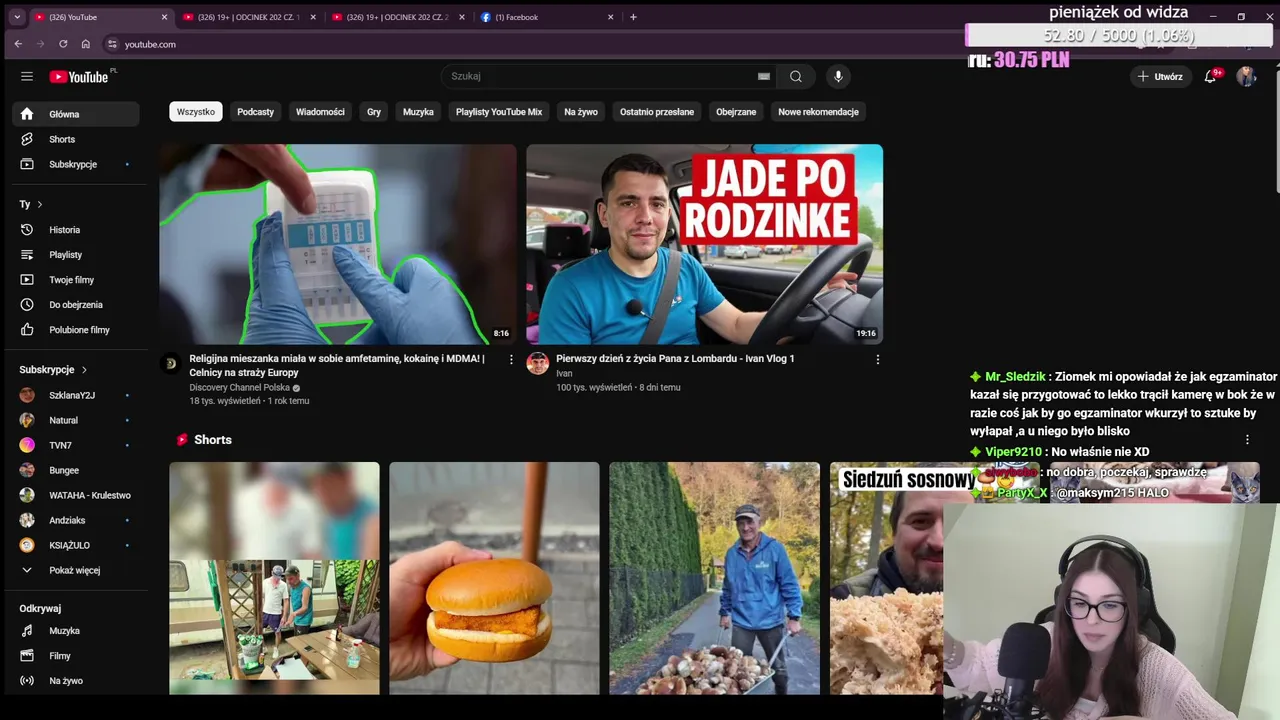Screen dimensions: 1280x720
Task: Click the pieniążek od widza progress bar
Action: point(1118,35)
